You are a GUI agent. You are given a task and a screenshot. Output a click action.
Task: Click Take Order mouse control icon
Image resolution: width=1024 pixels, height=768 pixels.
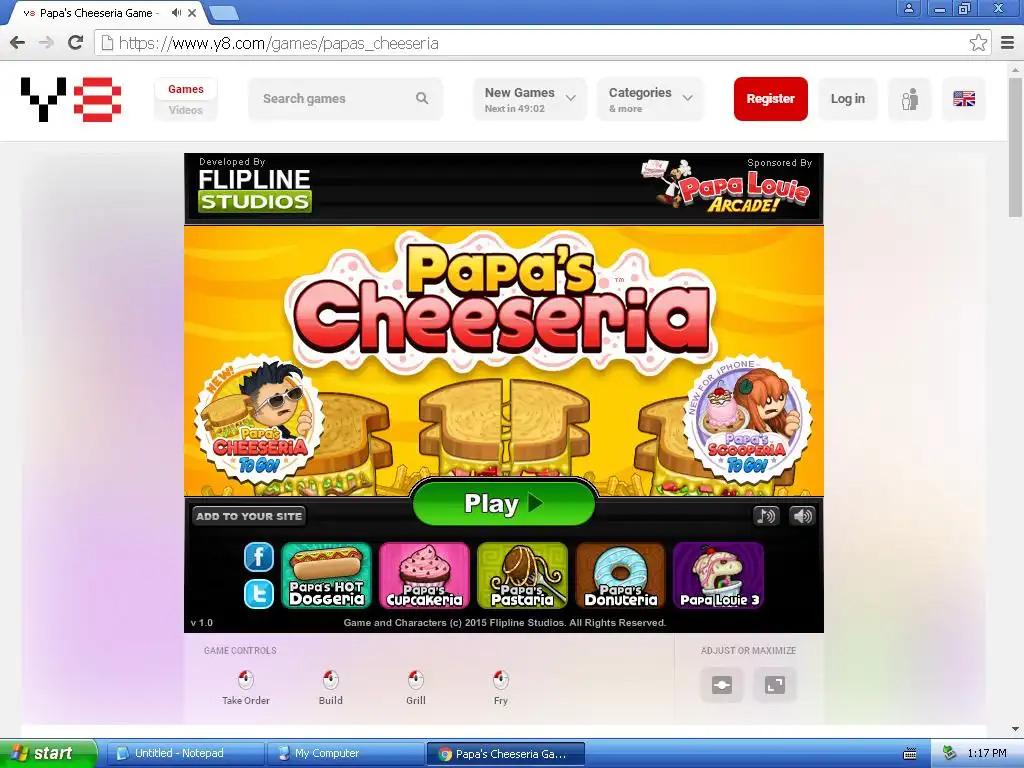point(246,679)
